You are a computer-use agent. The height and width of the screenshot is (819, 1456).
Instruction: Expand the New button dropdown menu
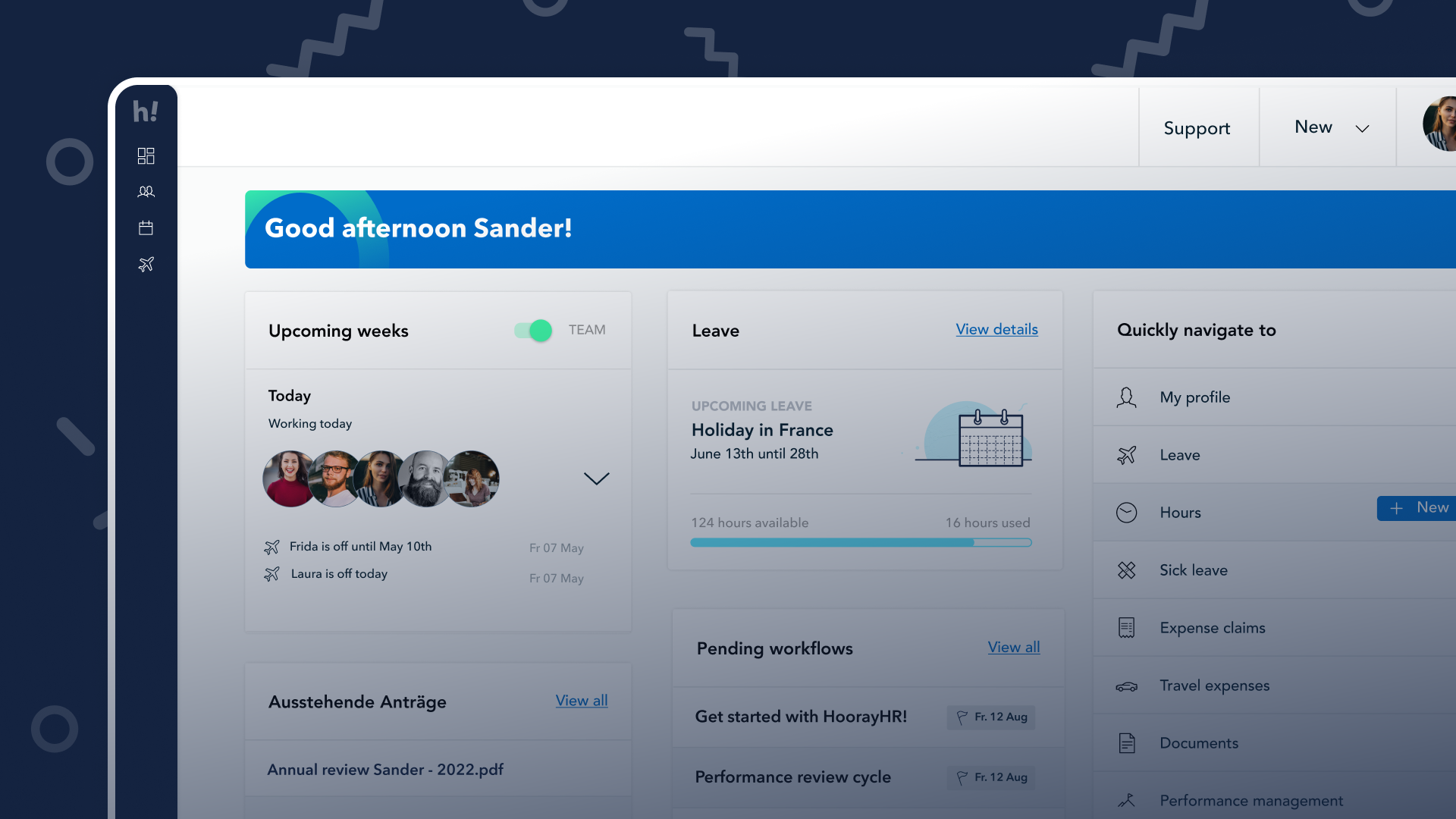1362,128
